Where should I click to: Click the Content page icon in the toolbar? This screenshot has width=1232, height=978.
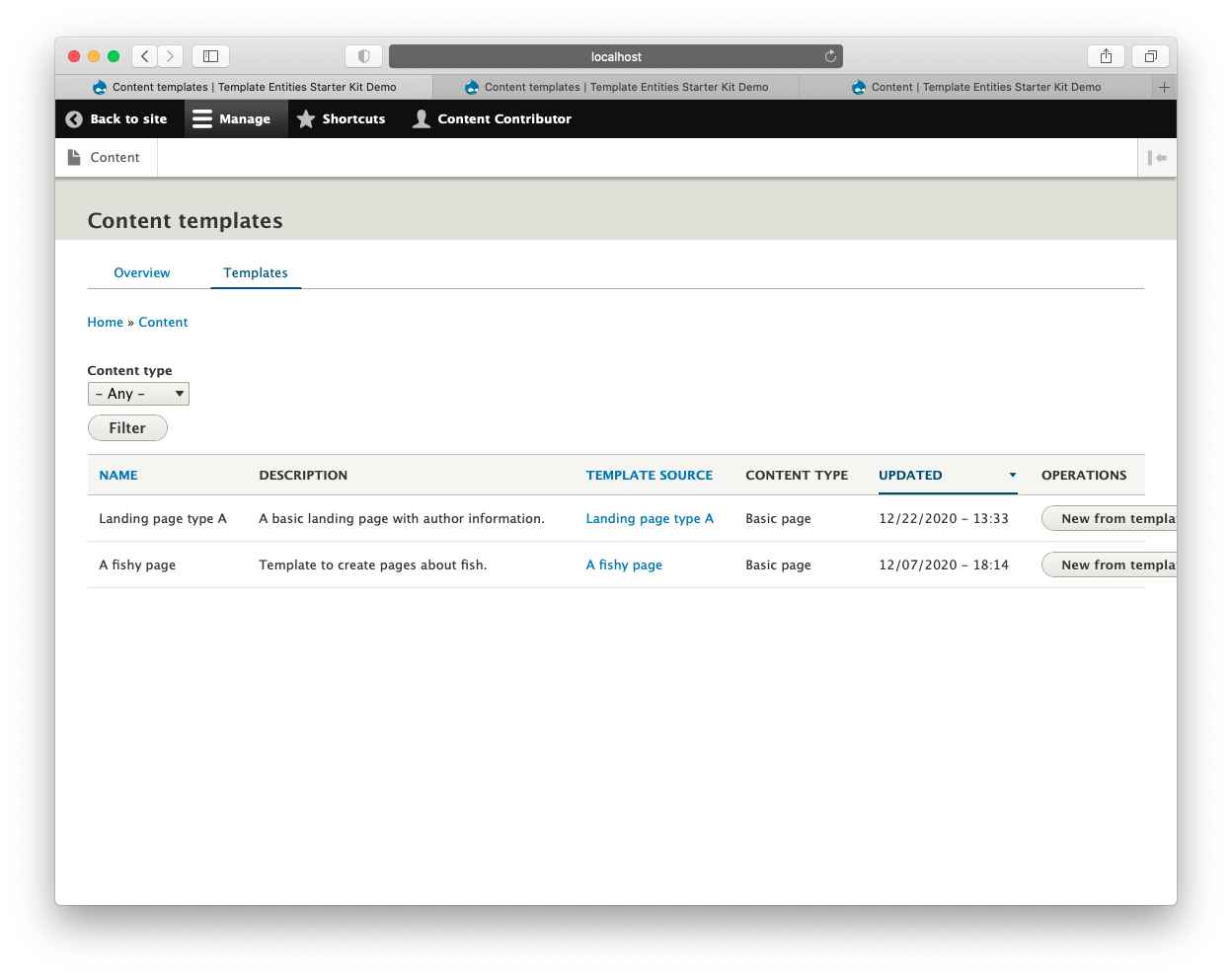pos(74,156)
